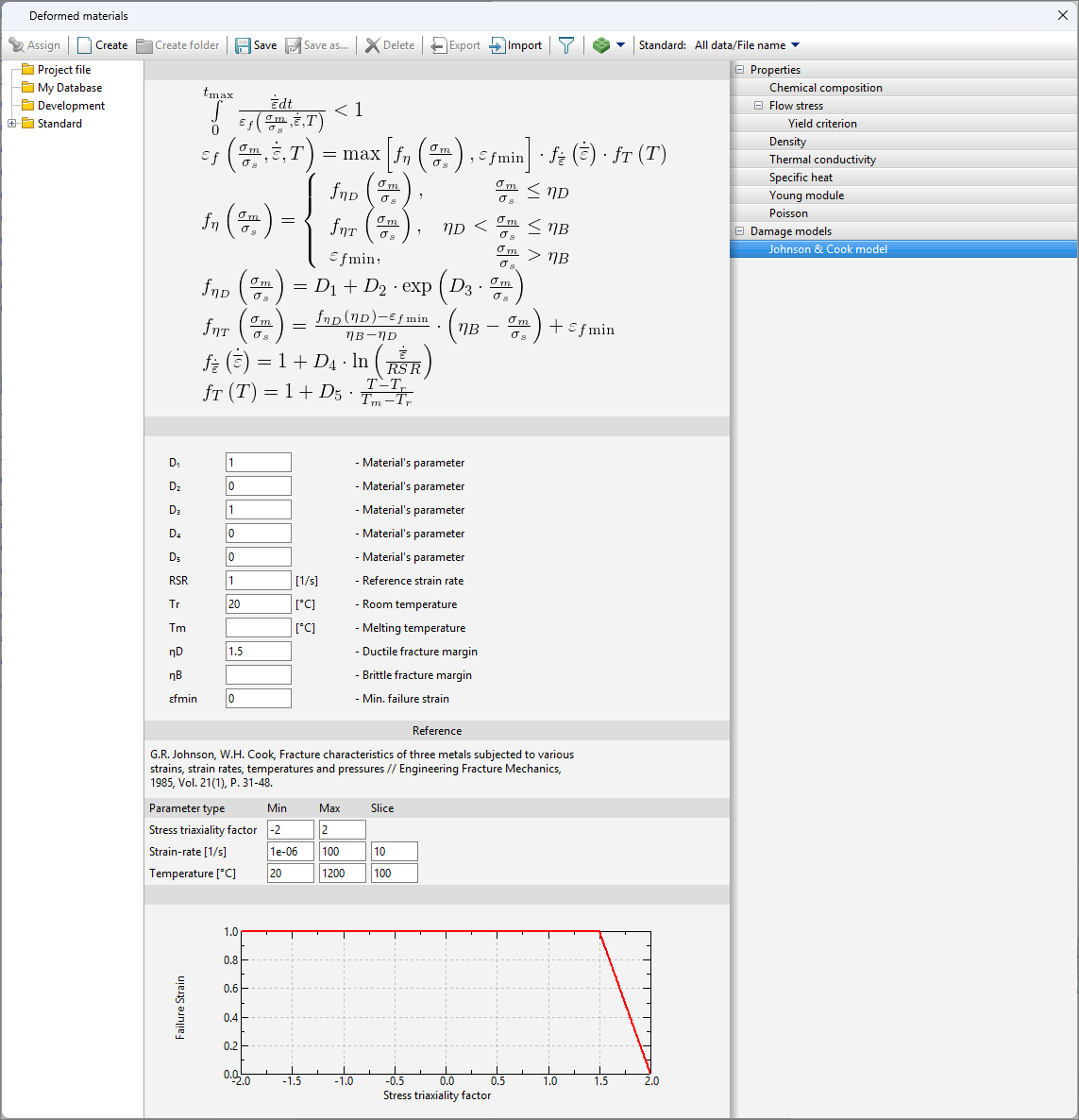Open Yield criterion under Flow stress
Screen dimensions: 1079x1120
click(x=822, y=124)
